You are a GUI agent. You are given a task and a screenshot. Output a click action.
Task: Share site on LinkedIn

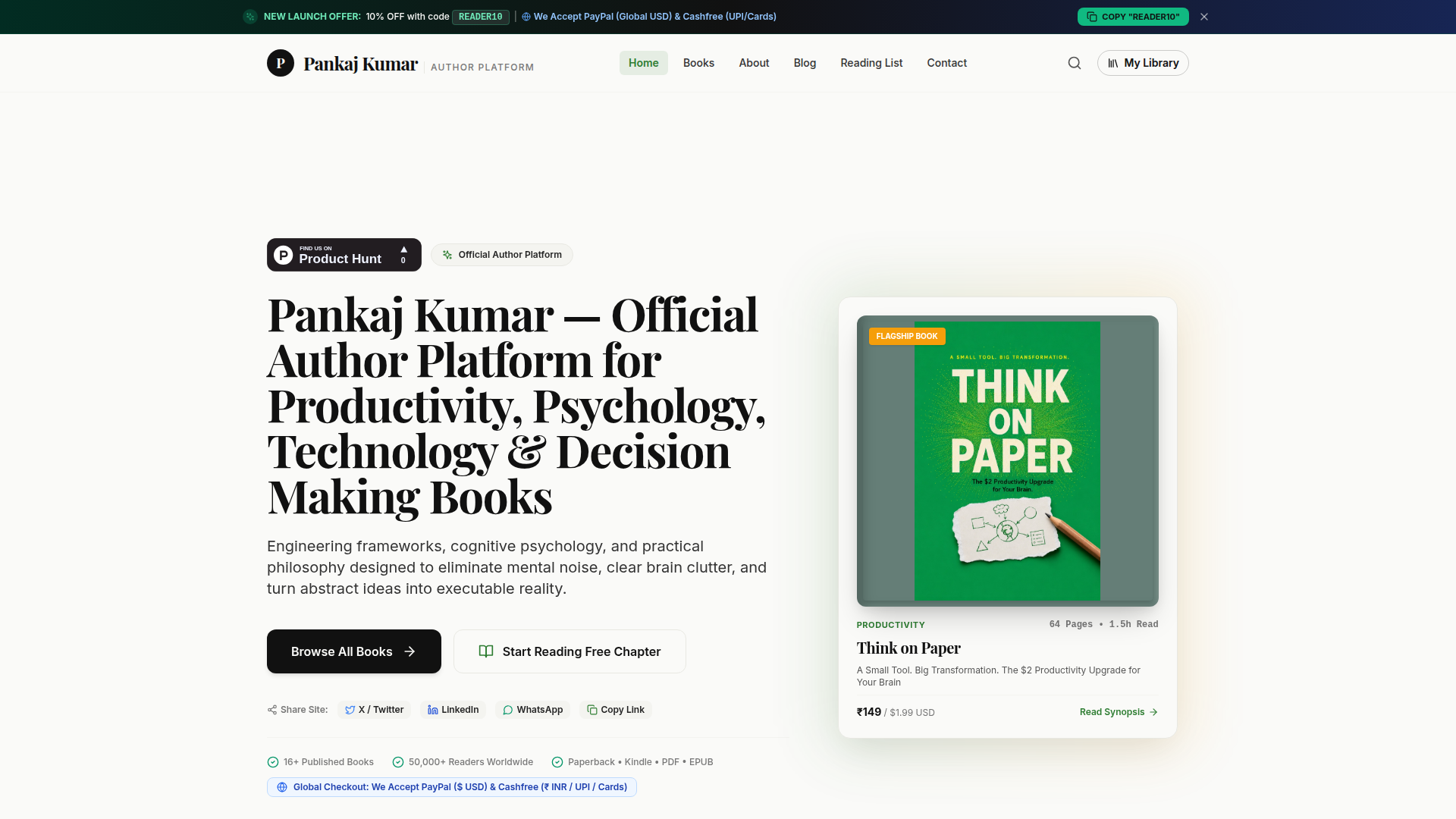click(453, 710)
